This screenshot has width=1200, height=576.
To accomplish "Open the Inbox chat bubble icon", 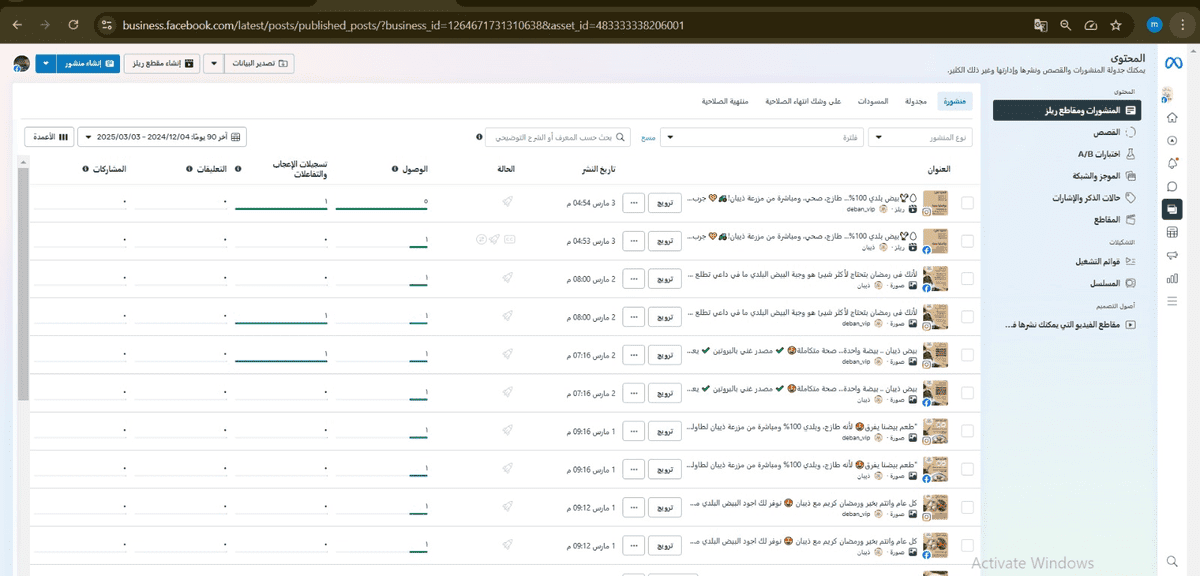I will point(1172,185).
